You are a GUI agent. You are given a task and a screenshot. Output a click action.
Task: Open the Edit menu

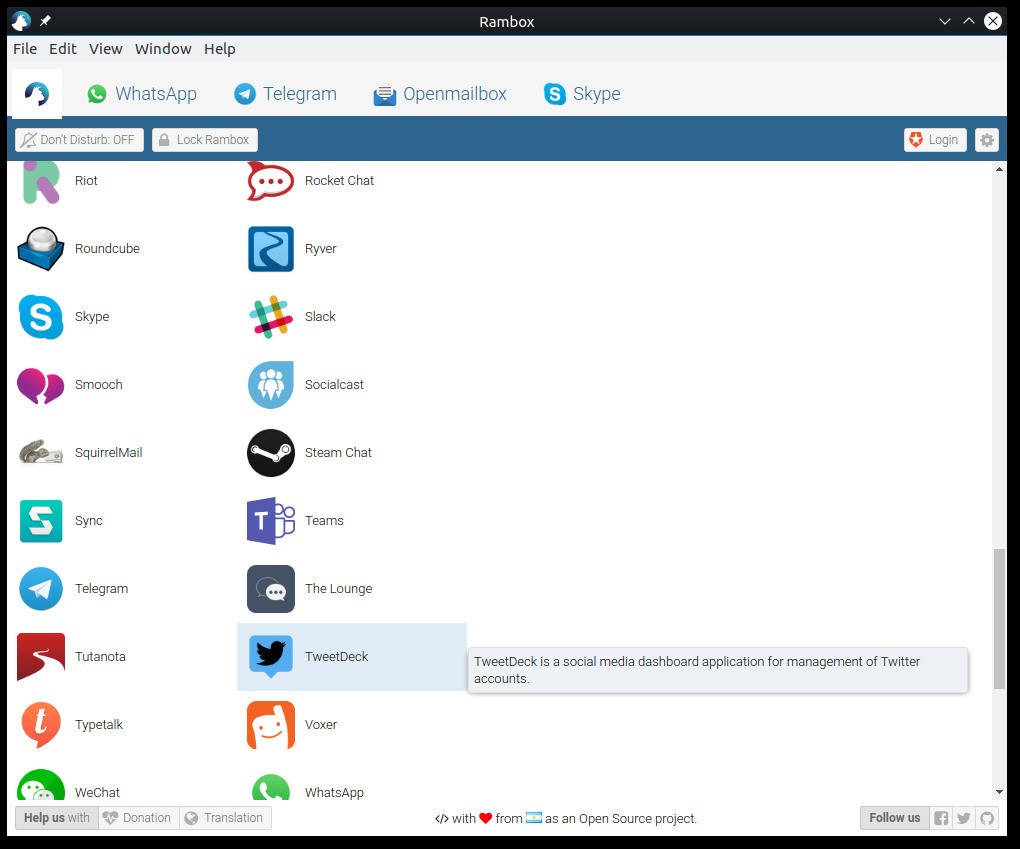tap(62, 49)
